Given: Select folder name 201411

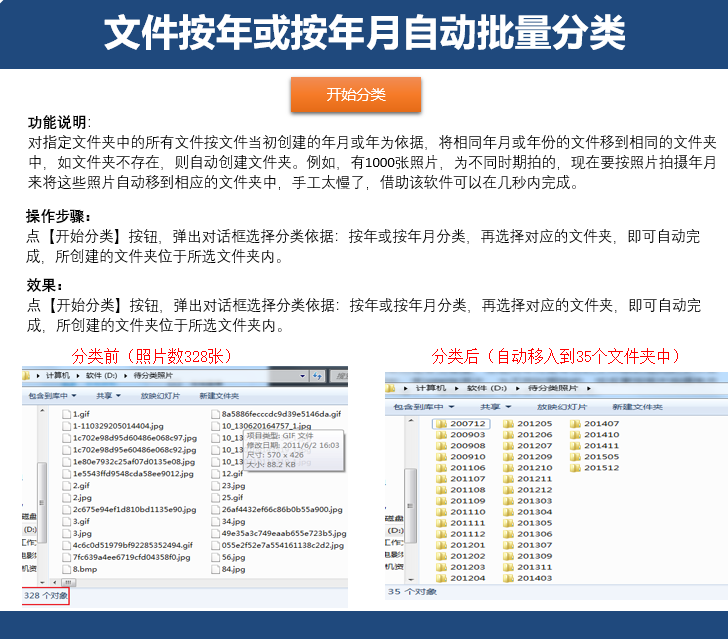Looking at the screenshot, I should (601, 446).
